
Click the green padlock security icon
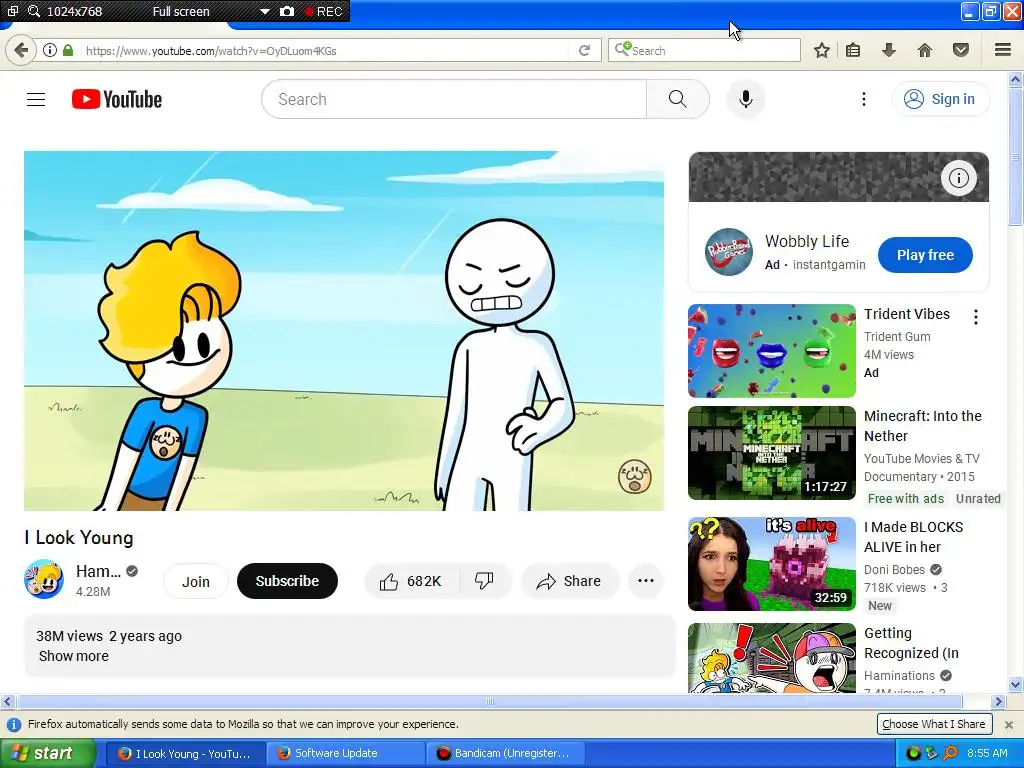point(68,50)
